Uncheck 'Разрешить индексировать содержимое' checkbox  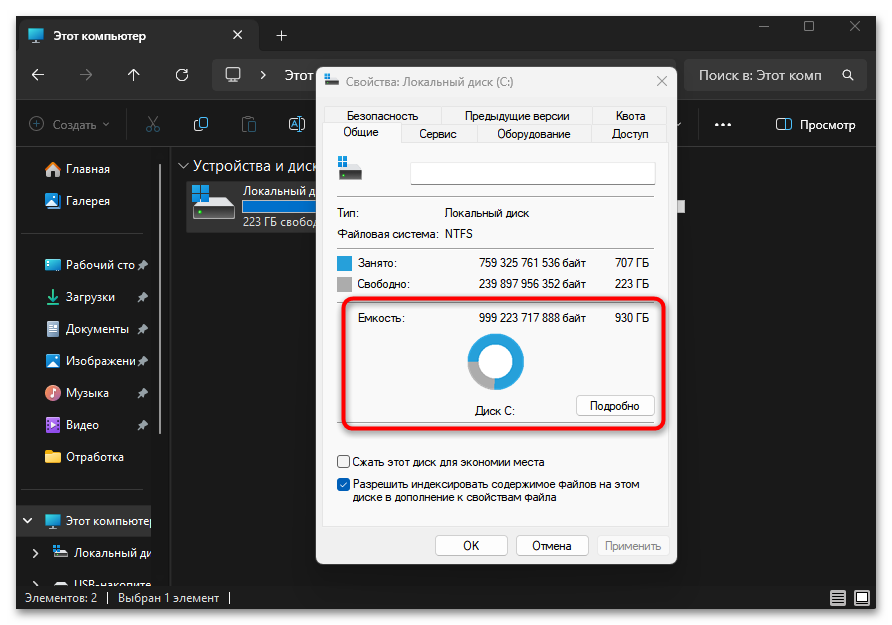click(x=343, y=484)
